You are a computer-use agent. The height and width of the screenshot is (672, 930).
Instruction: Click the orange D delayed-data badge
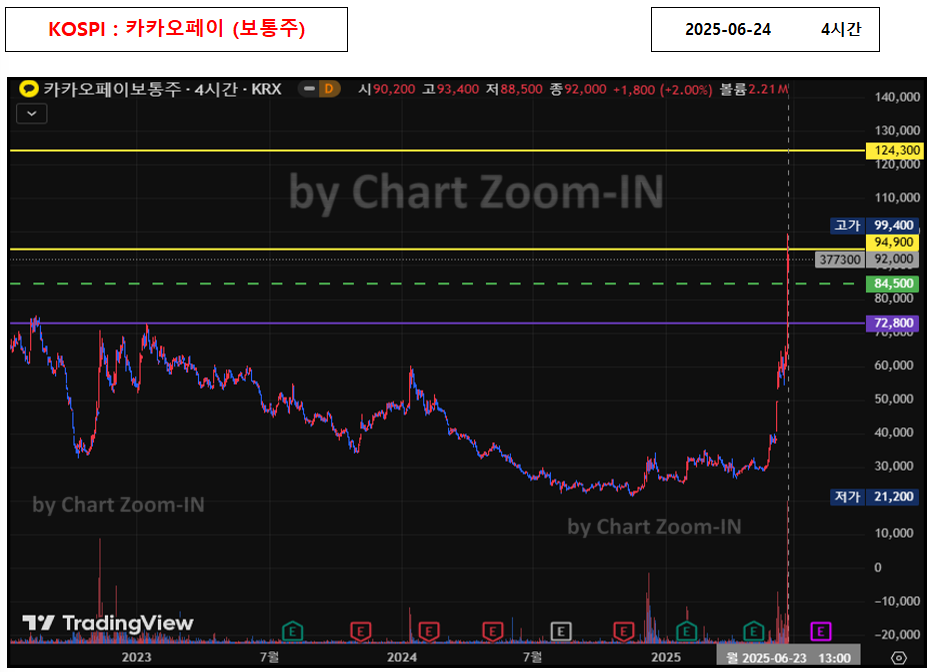click(328, 89)
